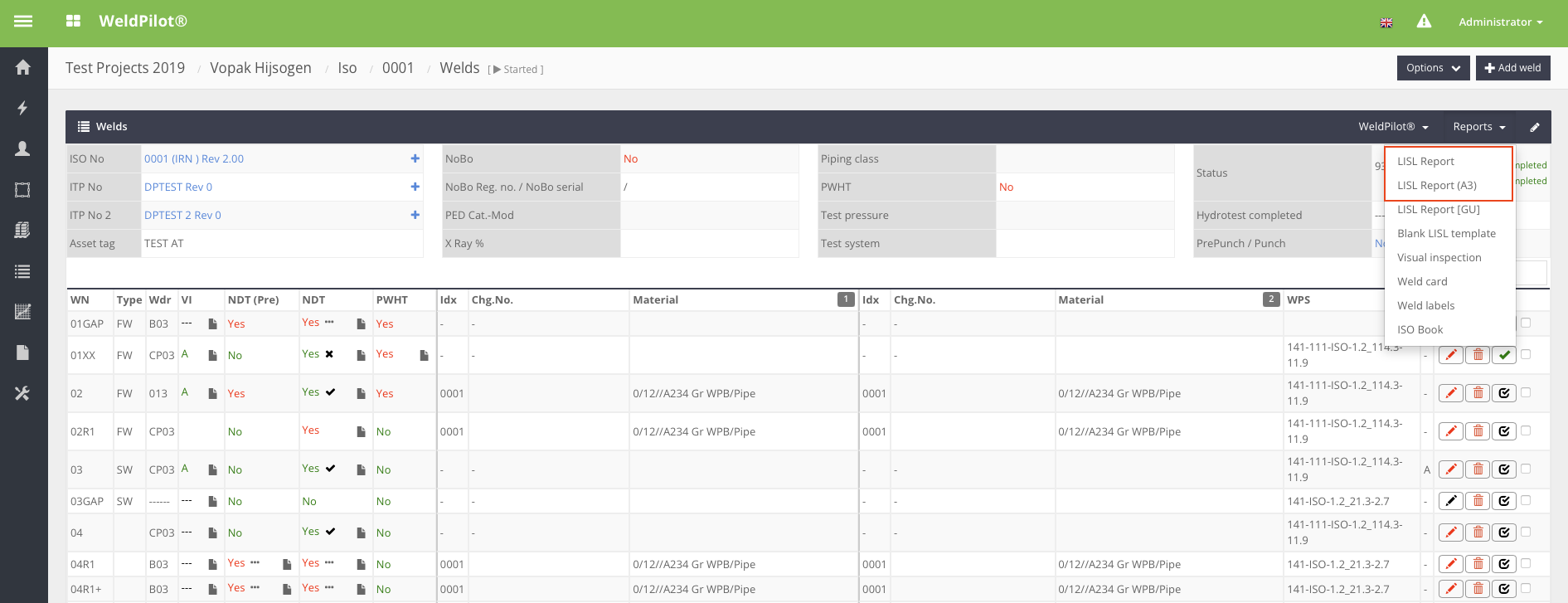Select checkbox in weld 04 row
The width and height of the screenshot is (1568, 603).
tap(1526, 532)
